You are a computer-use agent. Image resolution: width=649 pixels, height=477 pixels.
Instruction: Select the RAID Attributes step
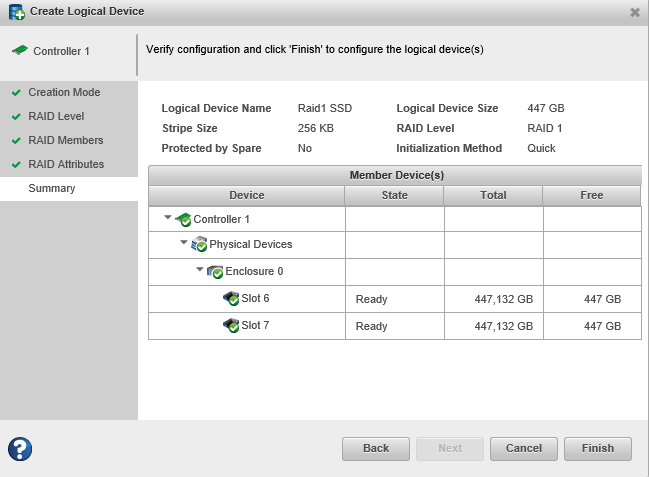66,164
